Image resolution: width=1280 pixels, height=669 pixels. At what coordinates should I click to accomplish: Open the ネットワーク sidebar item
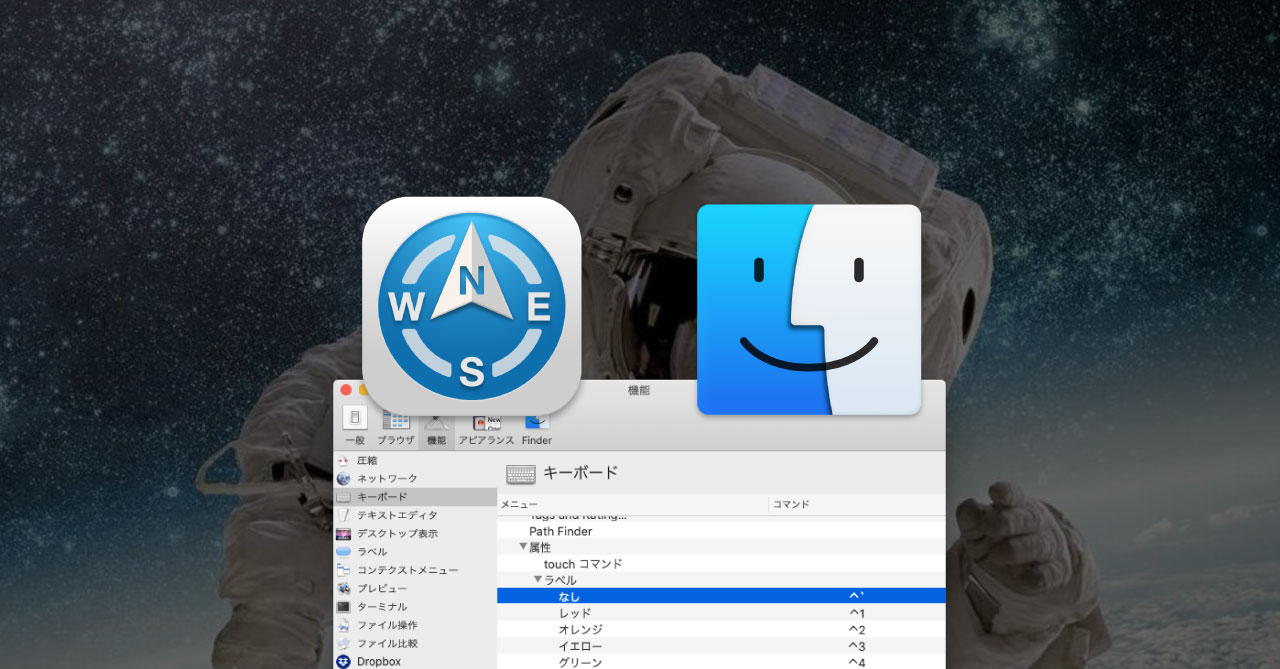pyautogui.click(x=386, y=479)
